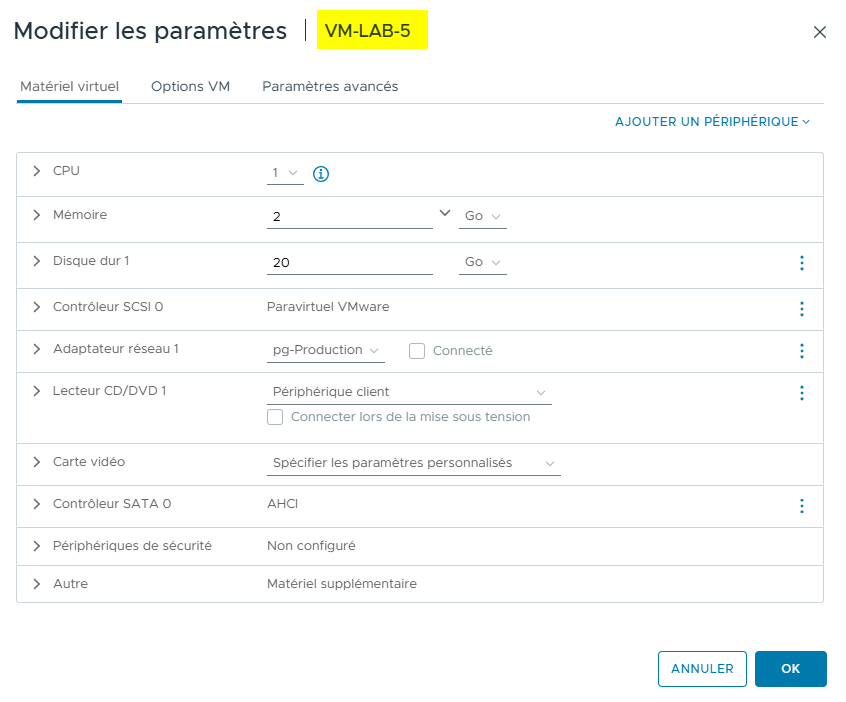The height and width of the screenshot is (702, 846).
Task: Click the Contrôleur SATA 0 kebab icon
Action: (801, 506)
